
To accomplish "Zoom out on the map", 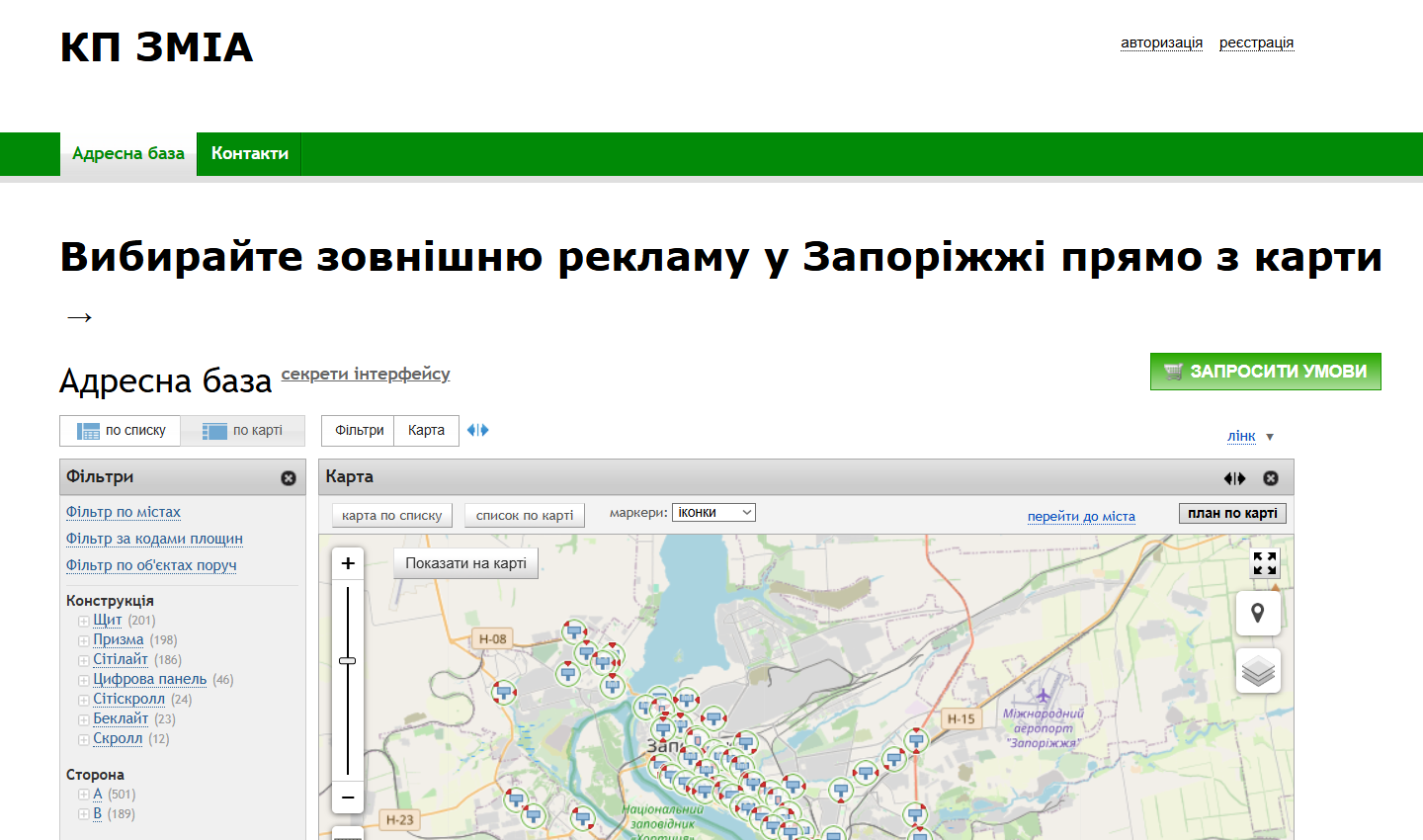I will [x=348, y=797].
